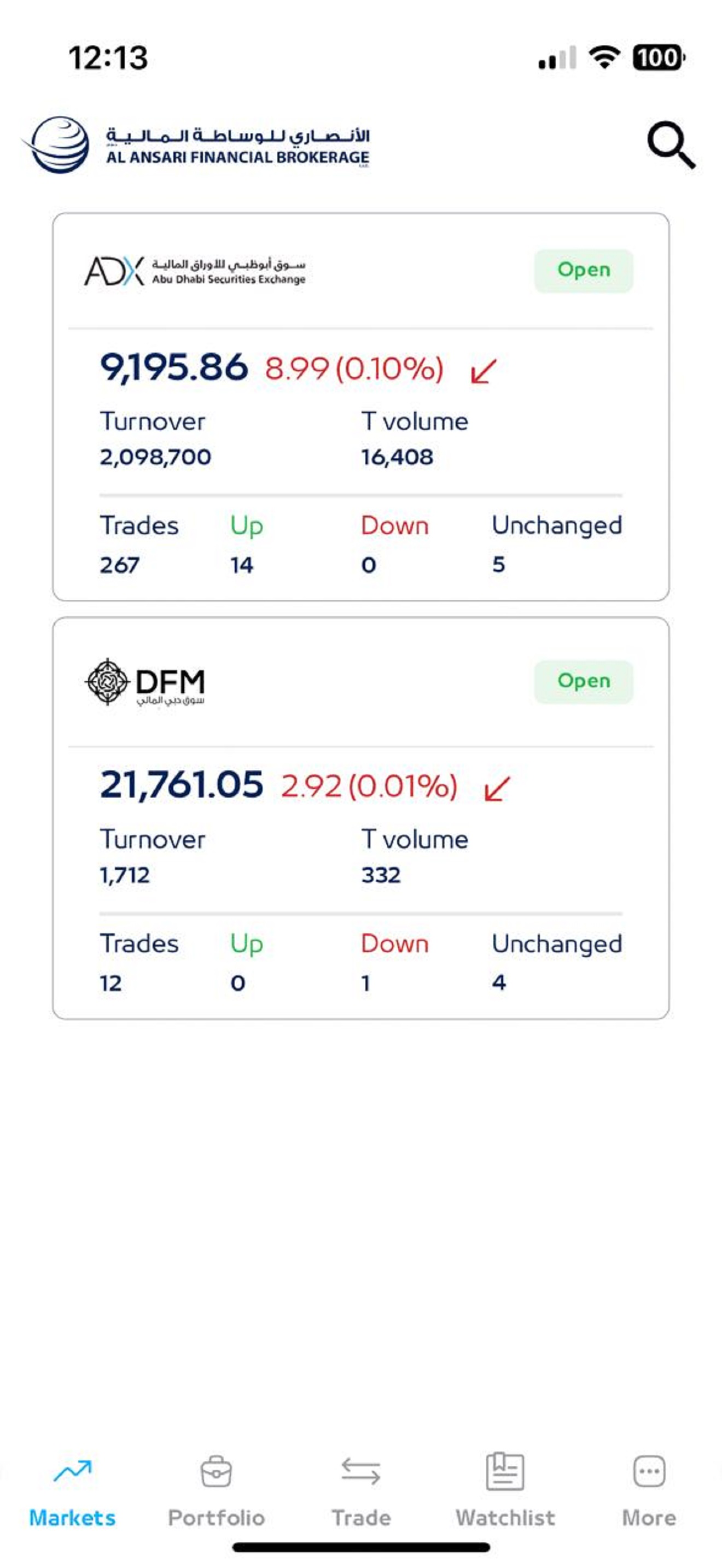The height and width of the screenshot is (1568, 722).
Task: Tap the Open status badge on DFM card
Action: pos(584,682)
